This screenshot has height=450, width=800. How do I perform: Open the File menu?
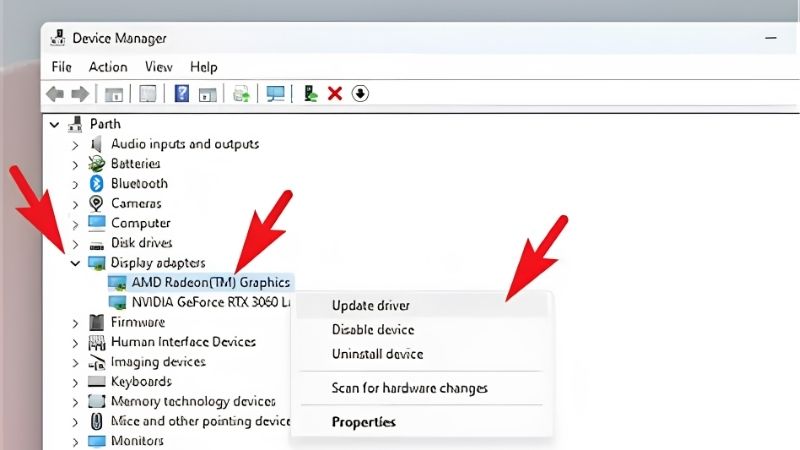[x=61, y=67]
